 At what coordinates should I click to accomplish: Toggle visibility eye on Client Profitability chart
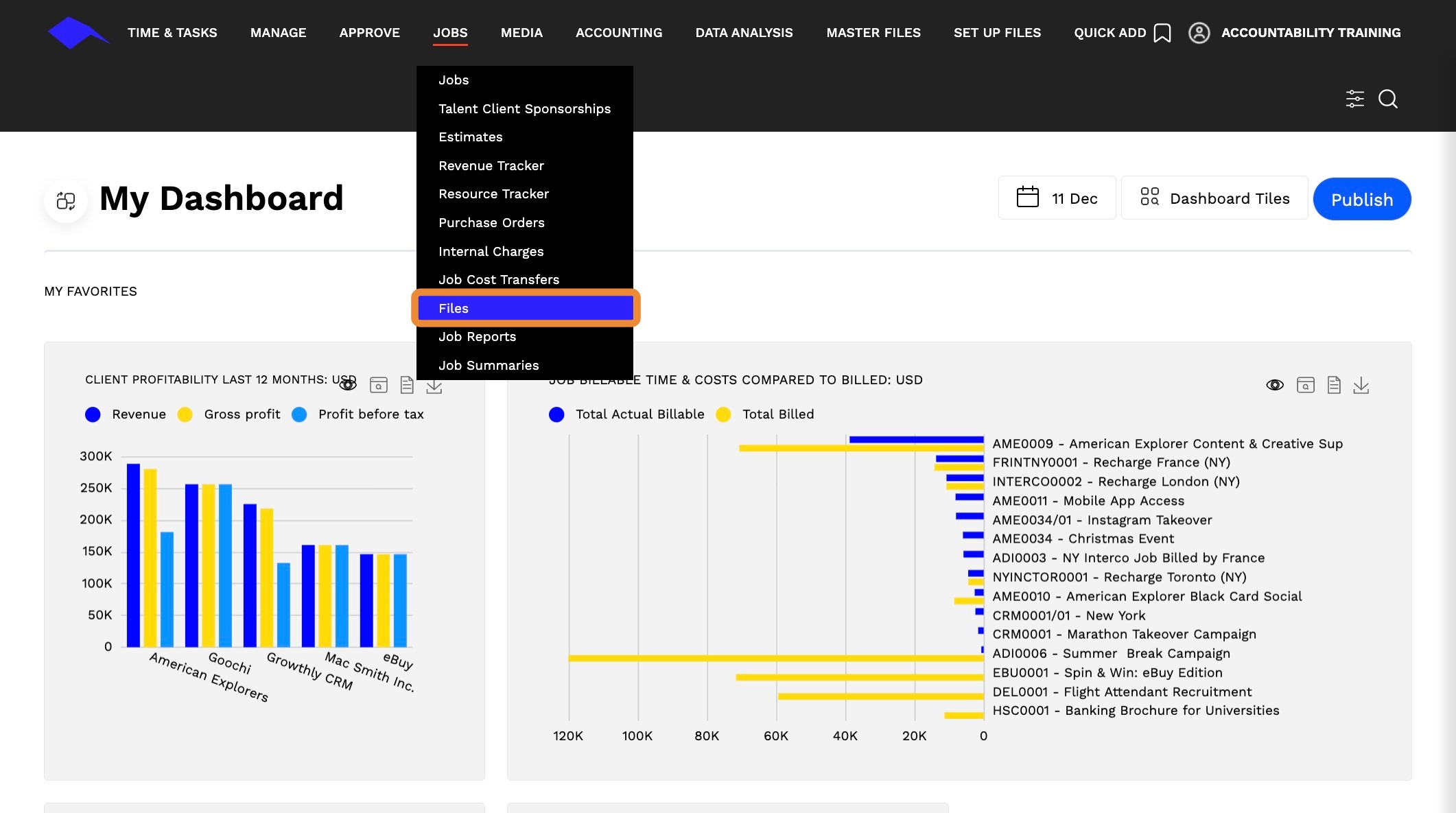348,385
